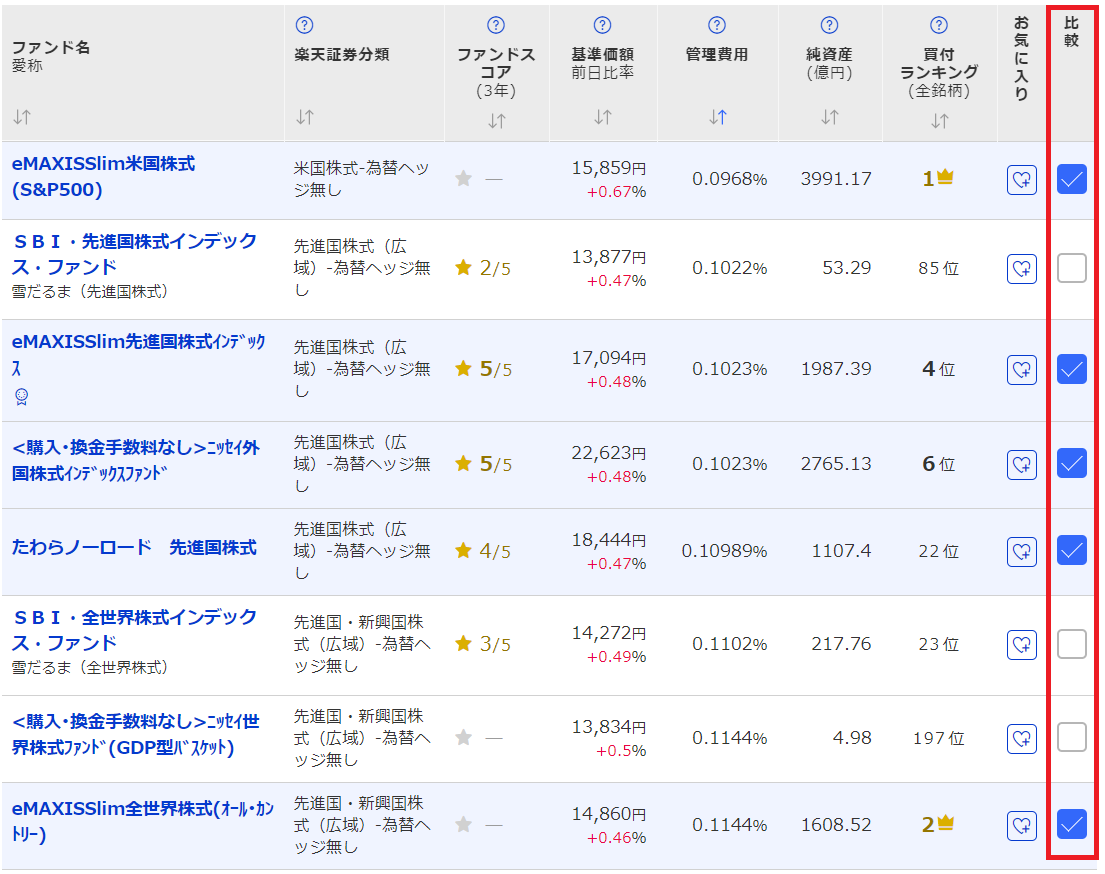Add eMAXISSlim先進国株式インデックス to favorites
1105x874 pixels.
coord(1022,369)
